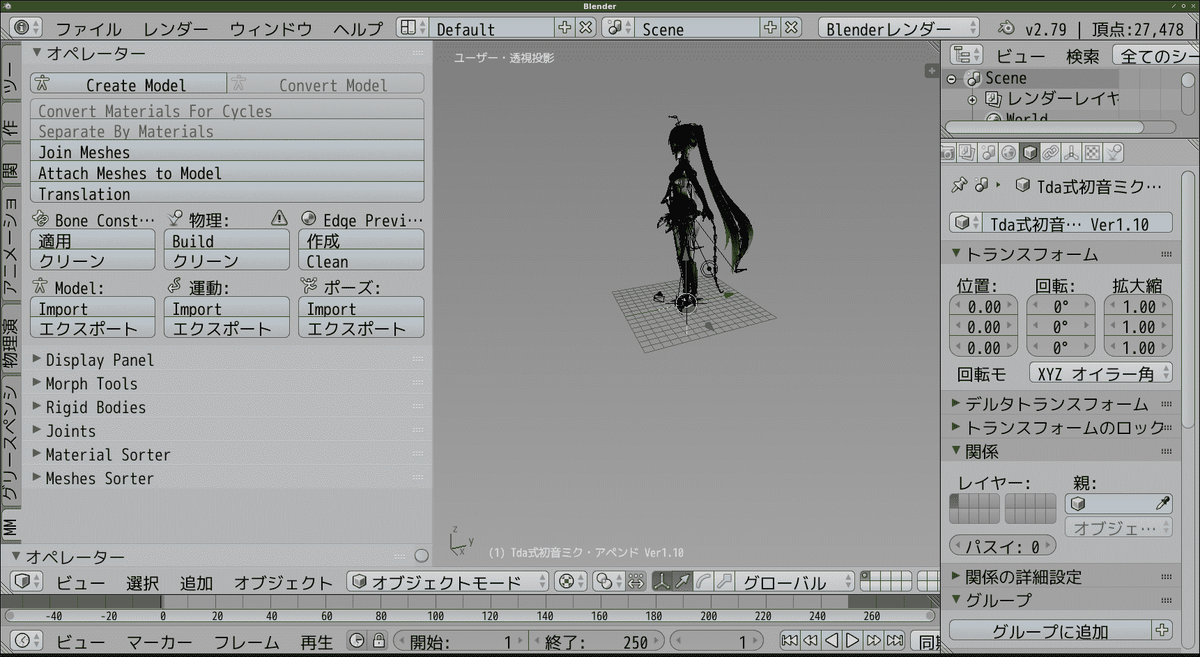Open the Render properties tab (camera icon)

click(947, 153)
